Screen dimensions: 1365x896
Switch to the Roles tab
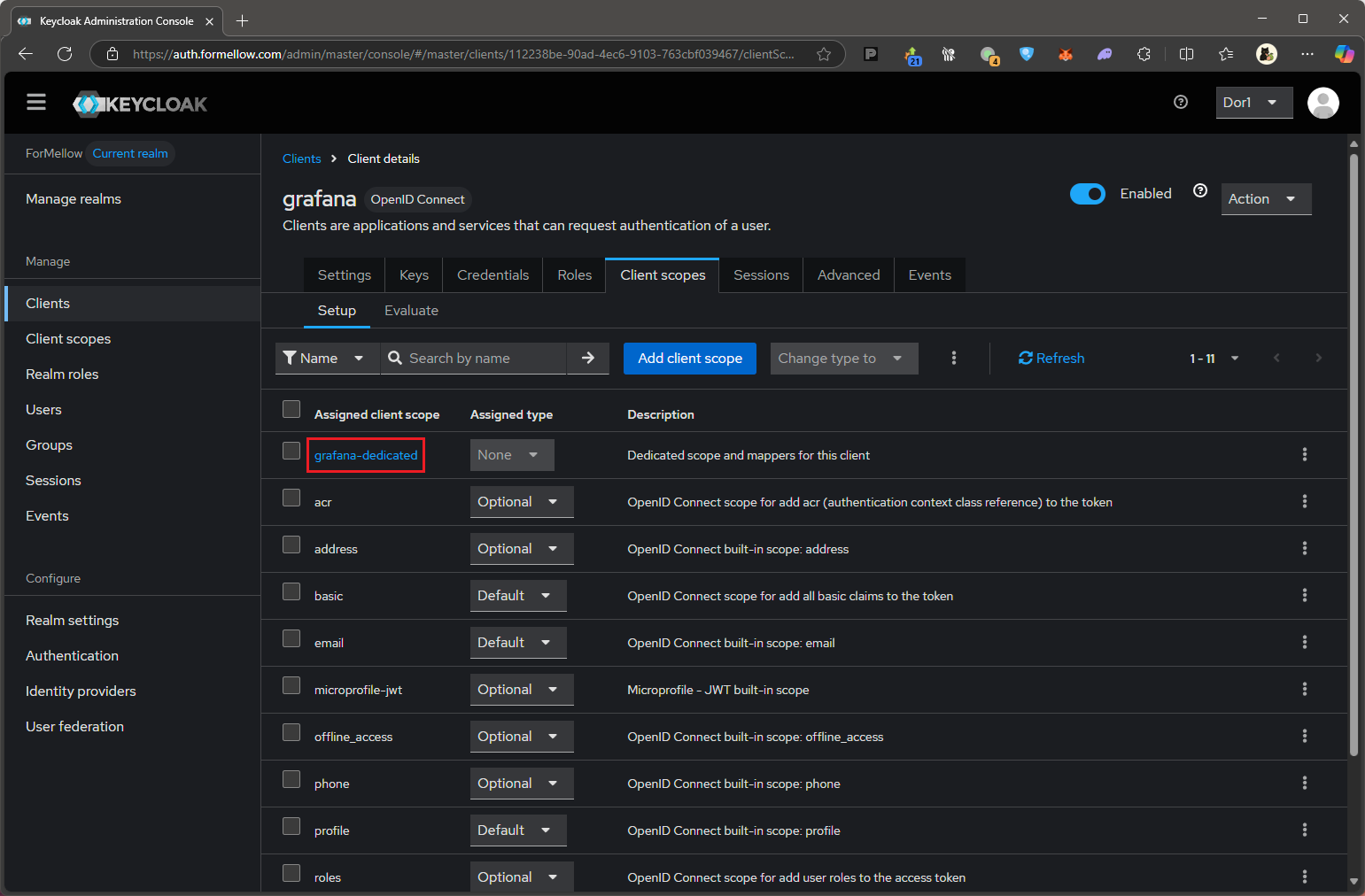pyautogui.click(x=574, y=275)
